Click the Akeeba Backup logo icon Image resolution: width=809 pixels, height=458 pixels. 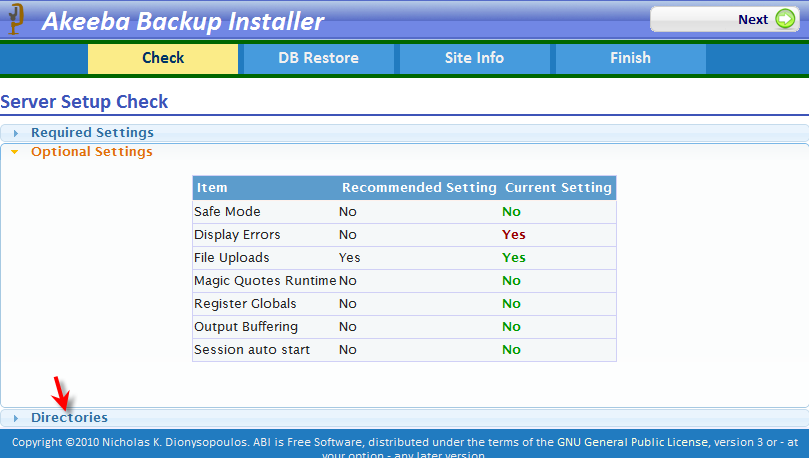pos(16,19)
